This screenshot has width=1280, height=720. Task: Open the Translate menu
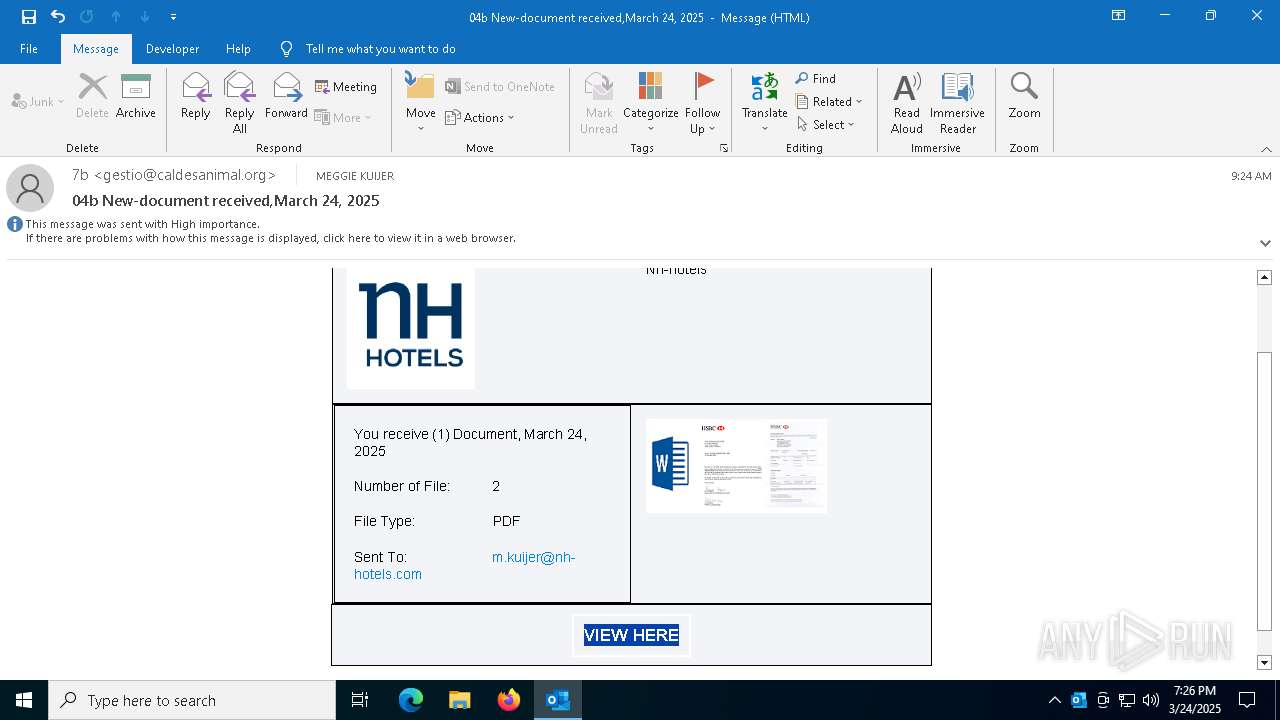click(x=765, y=103)
